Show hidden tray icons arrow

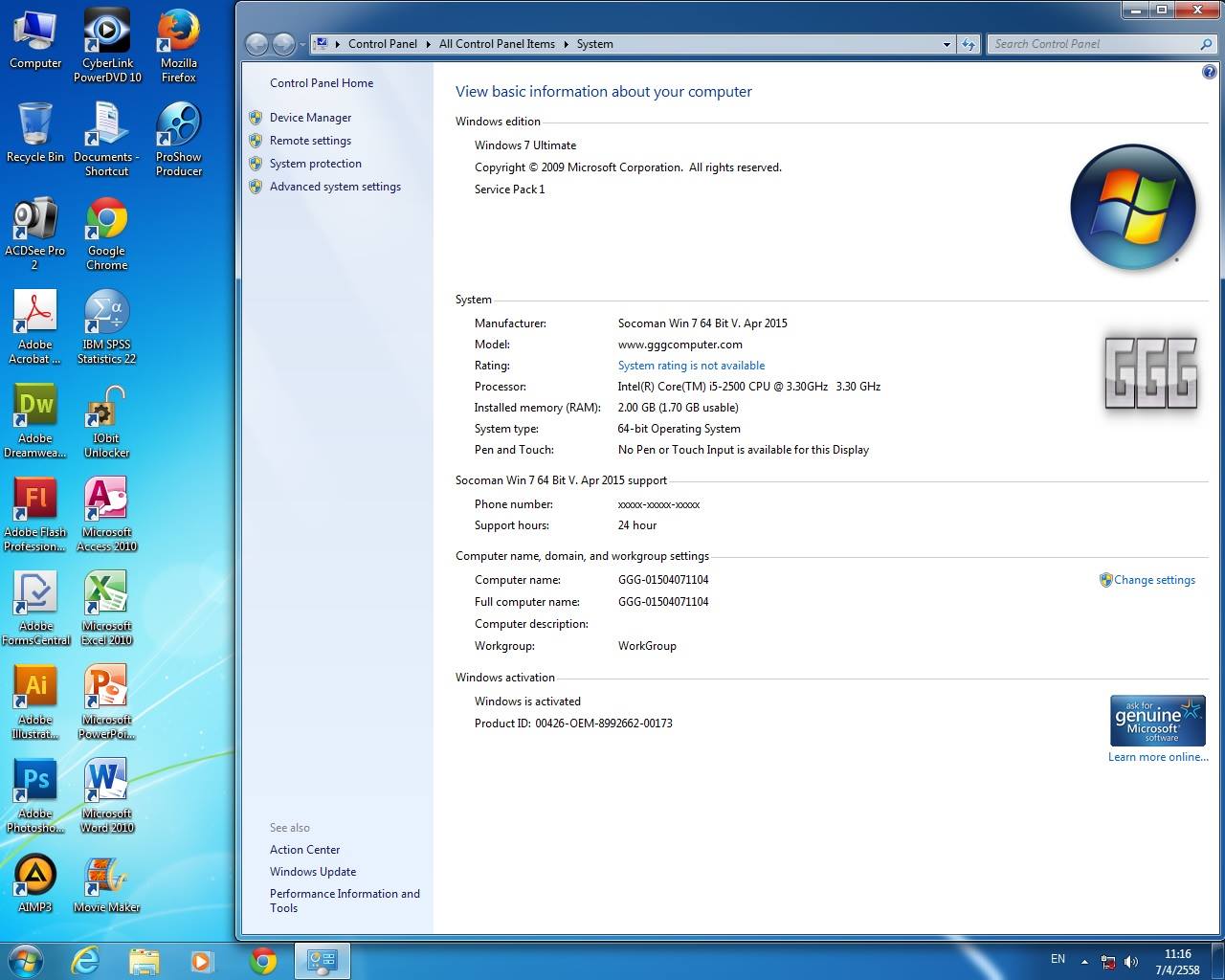[1084, 961]
